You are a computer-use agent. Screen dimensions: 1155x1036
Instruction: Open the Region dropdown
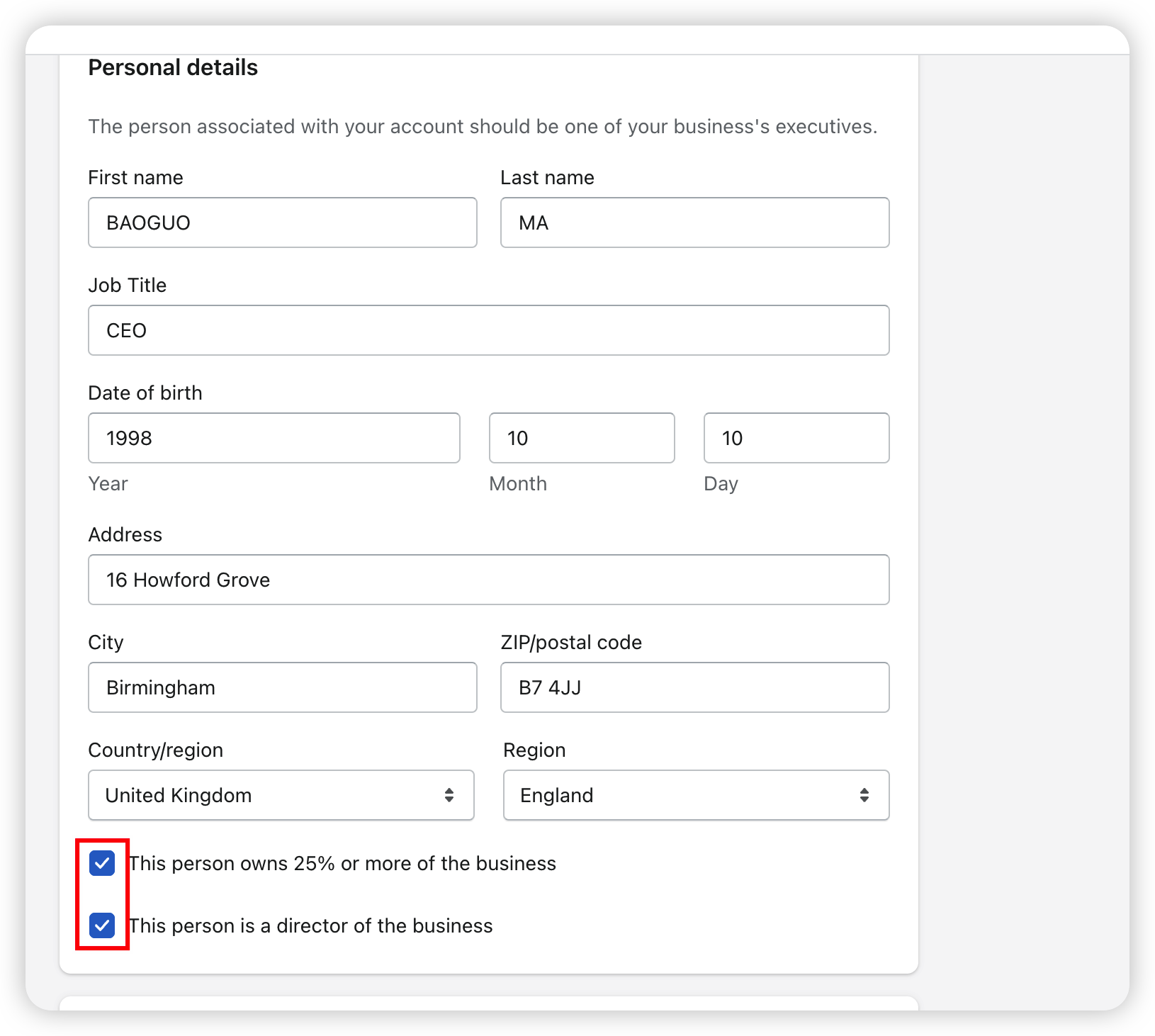[x=696, y=795]
